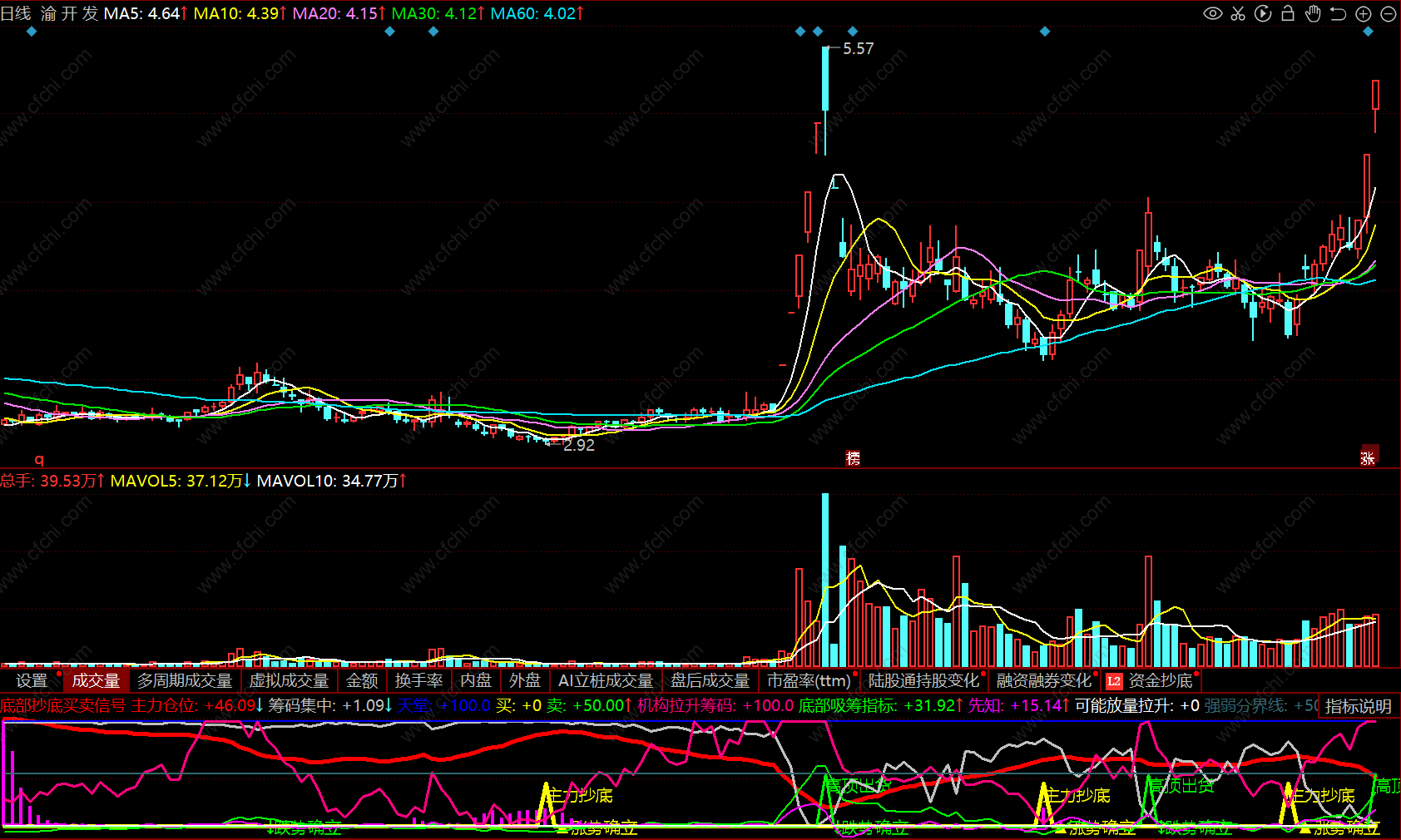Click the 底部吸筹指标: +31.92 value
This screenshot has width=1401, height=840.
click(x=880, y=706)
